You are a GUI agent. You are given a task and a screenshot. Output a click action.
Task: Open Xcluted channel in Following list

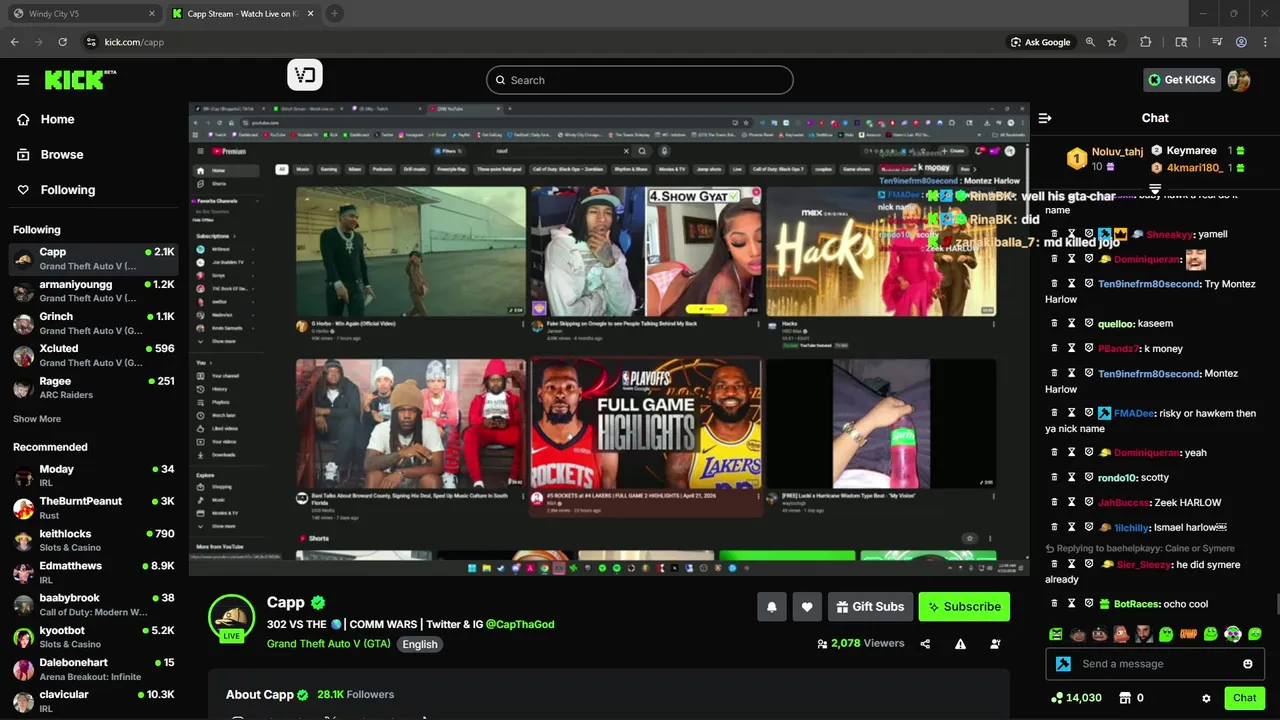(x=94, y=355)
